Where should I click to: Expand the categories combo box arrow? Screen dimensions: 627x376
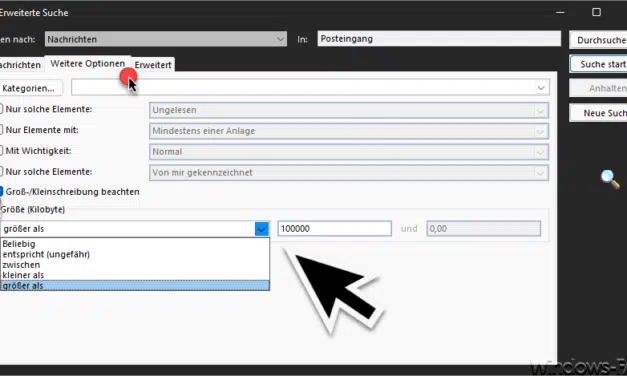click(x=541, y=88)
